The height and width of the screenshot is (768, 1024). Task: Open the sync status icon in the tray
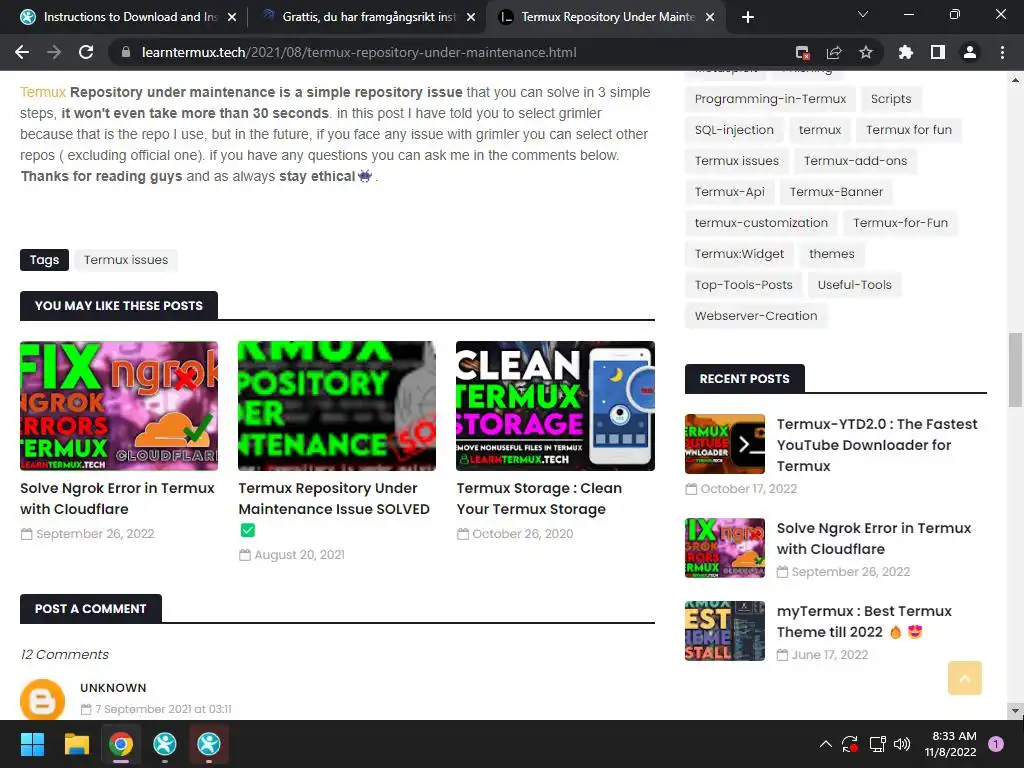click(x=850, y=744)
